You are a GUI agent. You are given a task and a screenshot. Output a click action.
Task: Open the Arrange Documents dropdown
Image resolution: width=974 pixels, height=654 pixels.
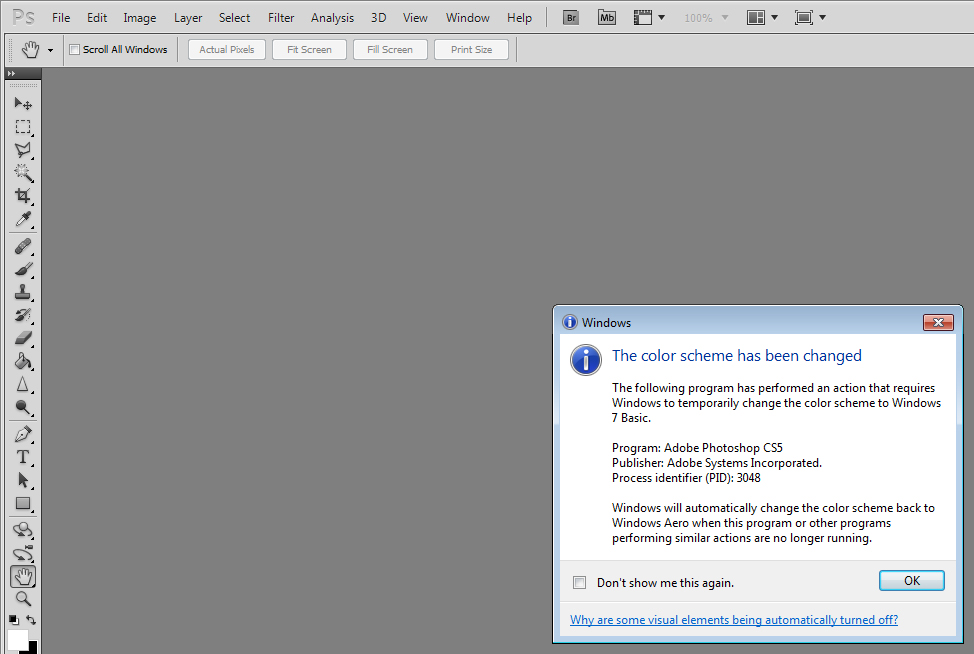(x=763, y=18)
